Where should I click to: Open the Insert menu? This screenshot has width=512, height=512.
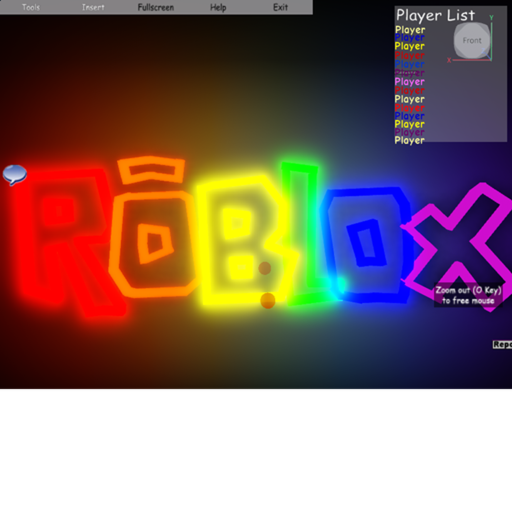[93, 7]
